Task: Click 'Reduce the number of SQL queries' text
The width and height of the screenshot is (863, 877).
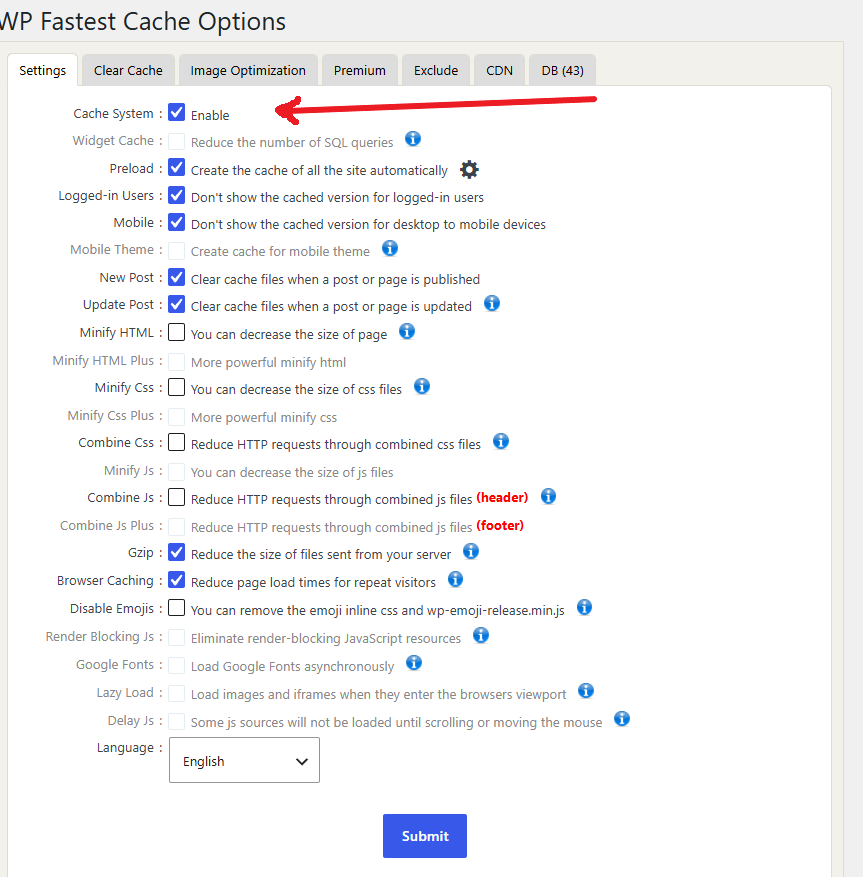Action: (292, 142)
